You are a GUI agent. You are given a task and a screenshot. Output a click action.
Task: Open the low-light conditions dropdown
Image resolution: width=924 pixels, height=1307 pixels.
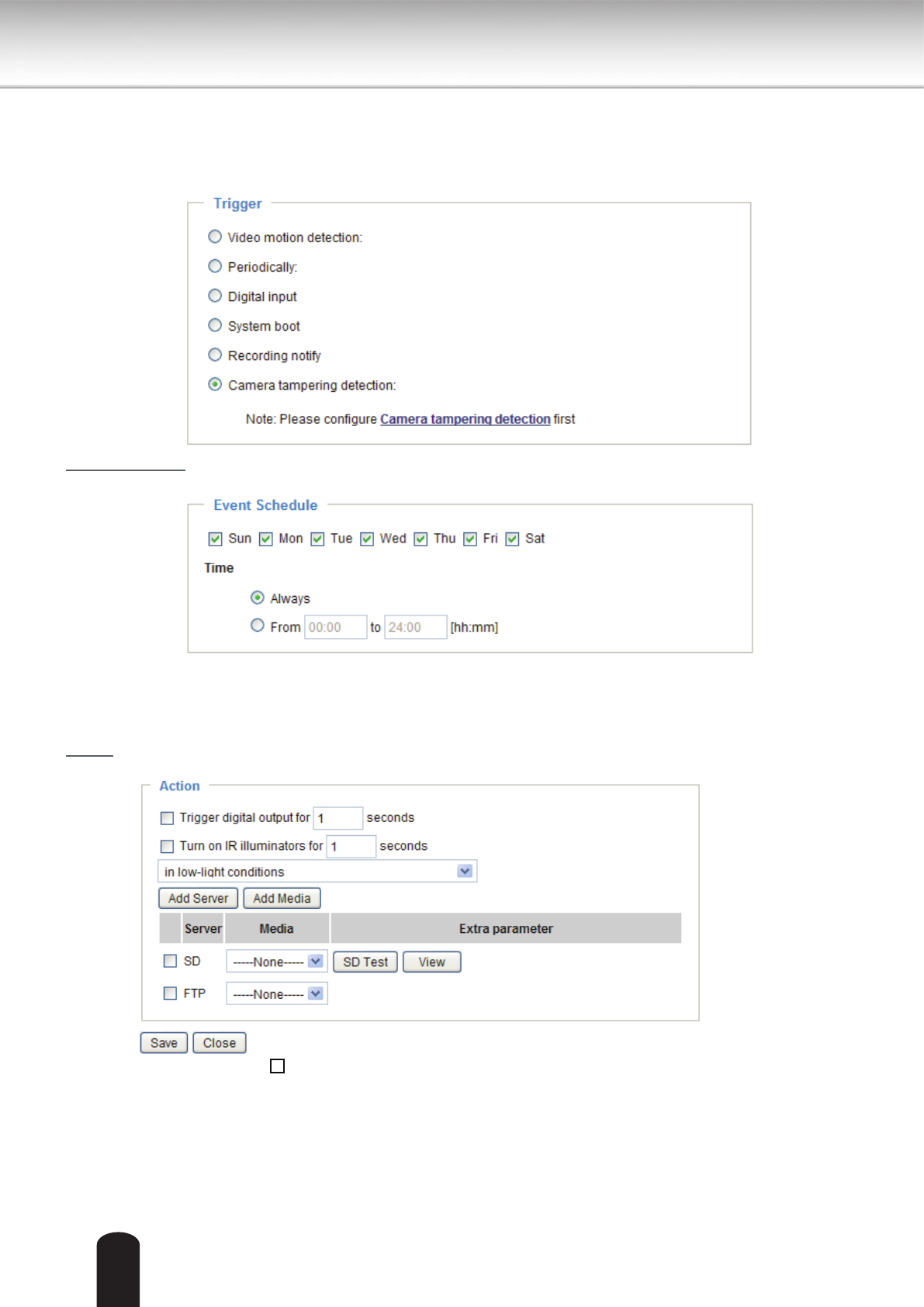point(317,872)
